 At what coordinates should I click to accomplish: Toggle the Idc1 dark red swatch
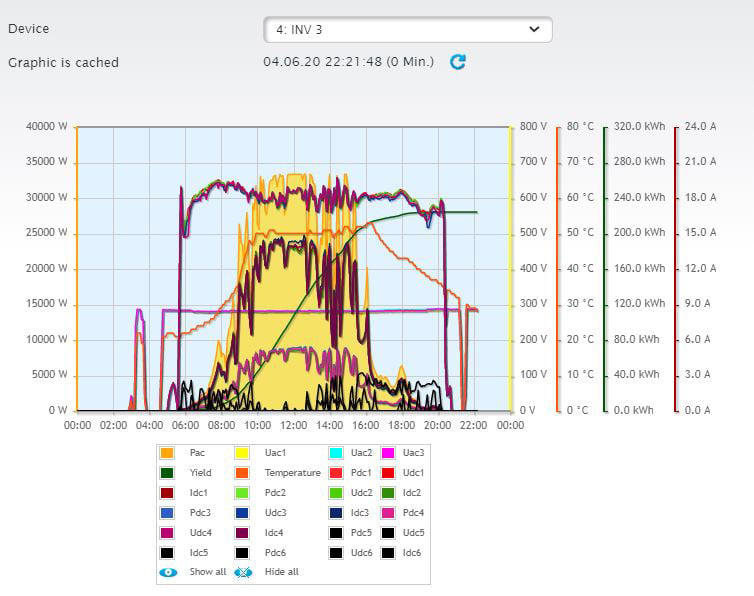tap(167, 493)
